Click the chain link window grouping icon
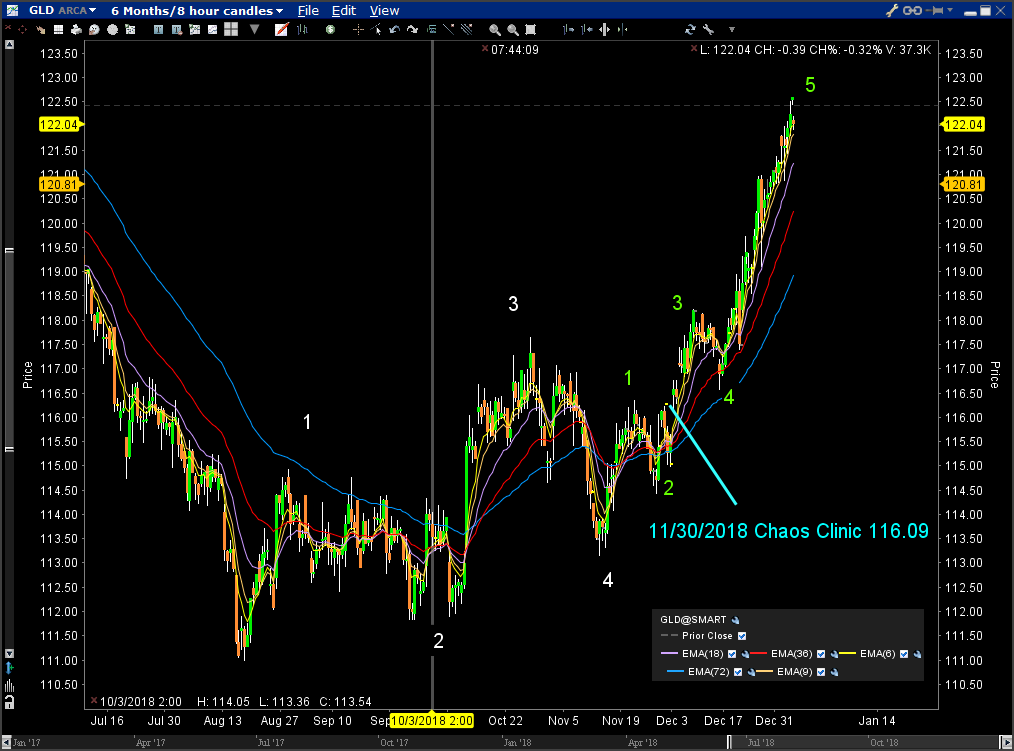Viewport: 1014px width, 751px height. (912, 10)
